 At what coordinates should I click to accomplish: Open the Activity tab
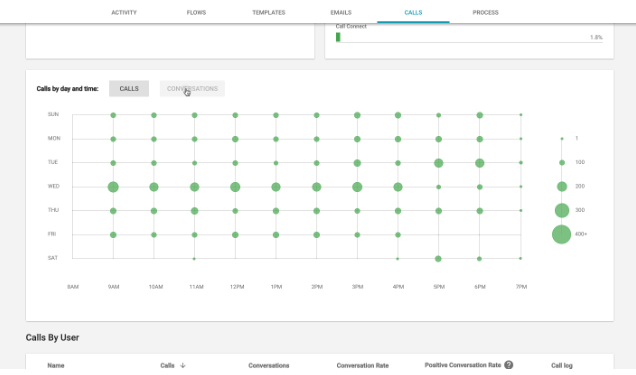[x=124, y=13]
